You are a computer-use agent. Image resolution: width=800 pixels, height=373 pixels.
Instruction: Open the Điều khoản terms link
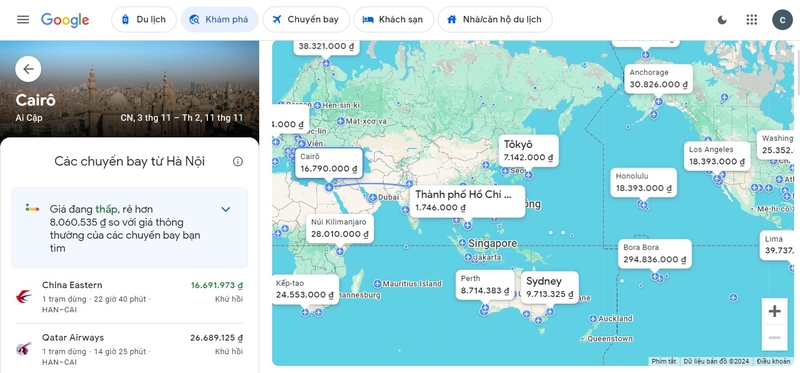click(x=773, y=361)
